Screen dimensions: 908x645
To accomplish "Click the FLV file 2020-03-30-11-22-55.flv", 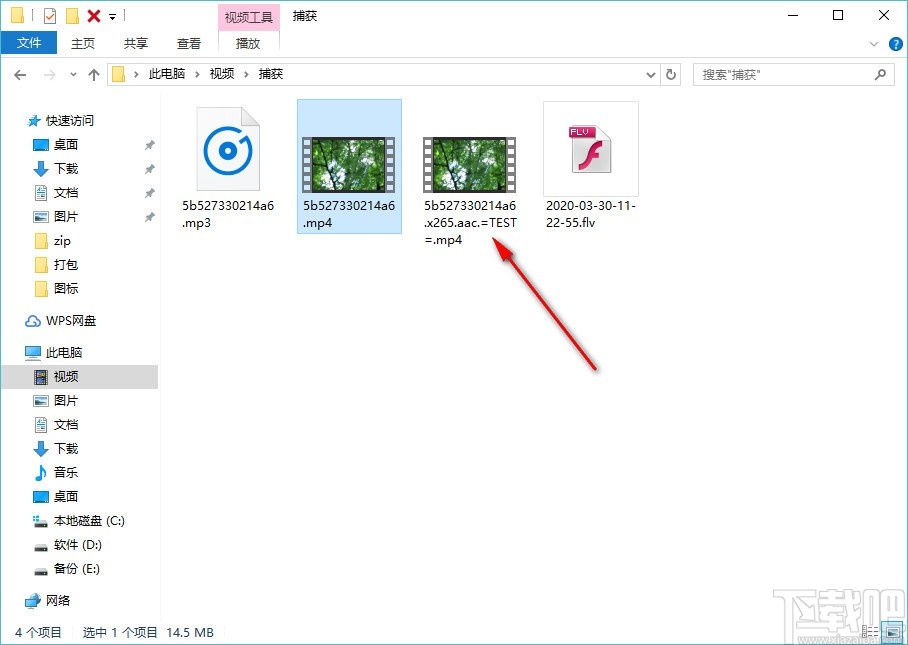I will pos(590,150).
